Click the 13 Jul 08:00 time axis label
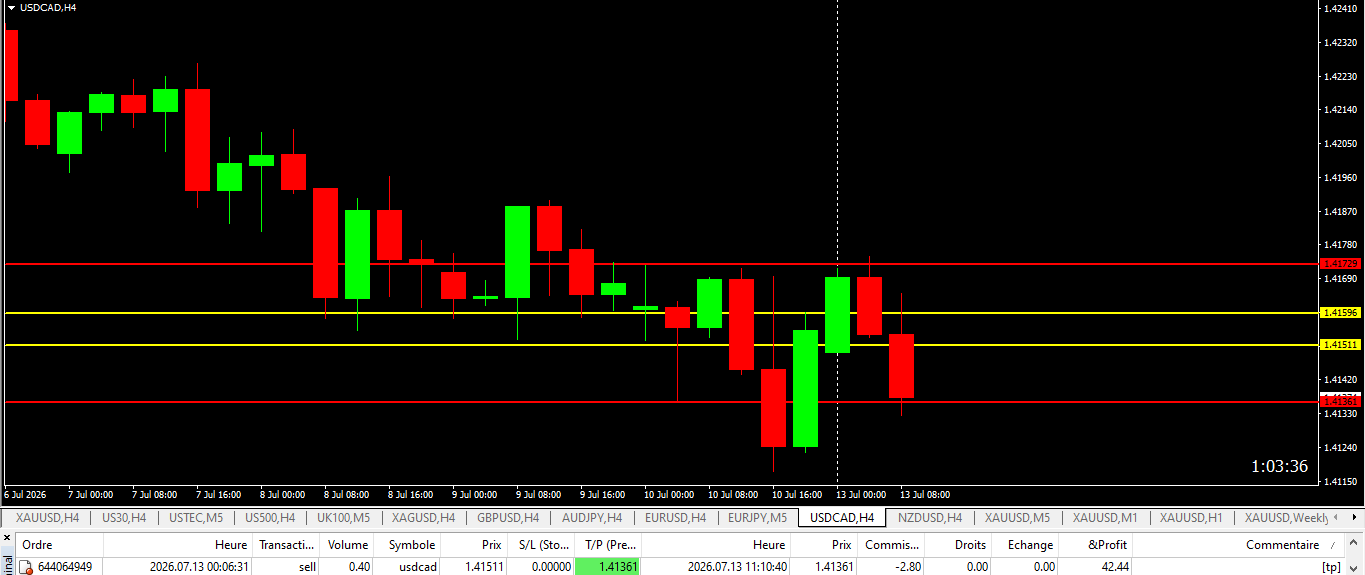The image size is (1365, 575). coord(925,494)
